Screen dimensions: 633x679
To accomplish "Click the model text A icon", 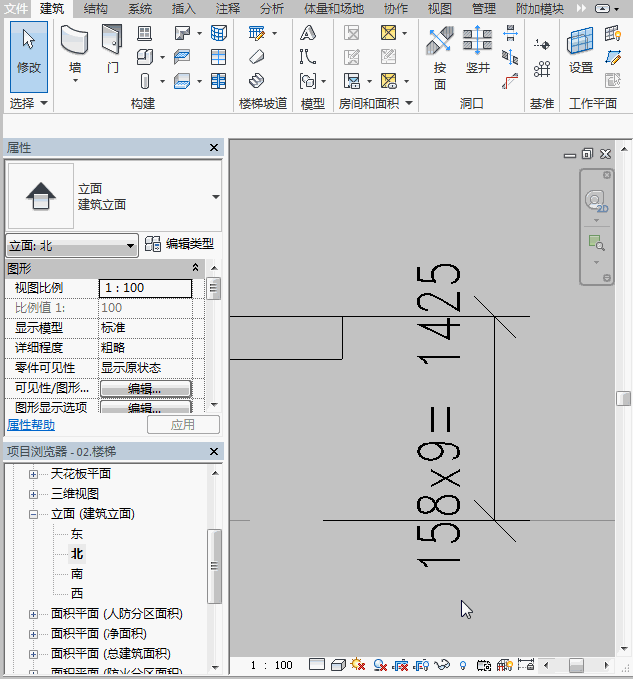I will (x=307, y=33).
